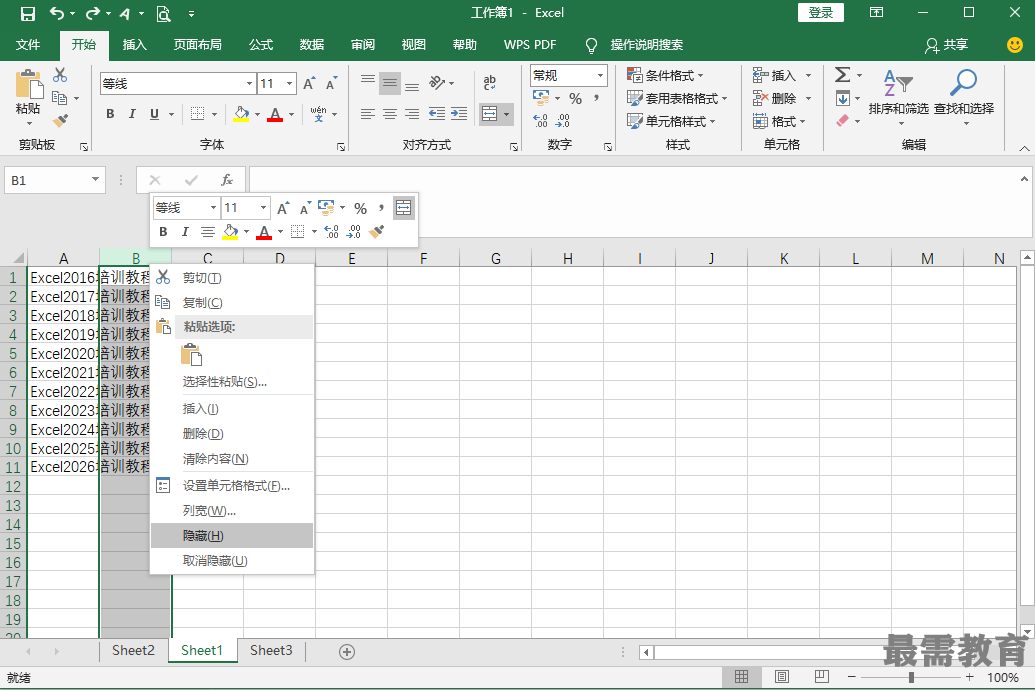Click Format Painter brush on mini toolbar
Screen dimensions: 1035x690
tap(376, 232)
